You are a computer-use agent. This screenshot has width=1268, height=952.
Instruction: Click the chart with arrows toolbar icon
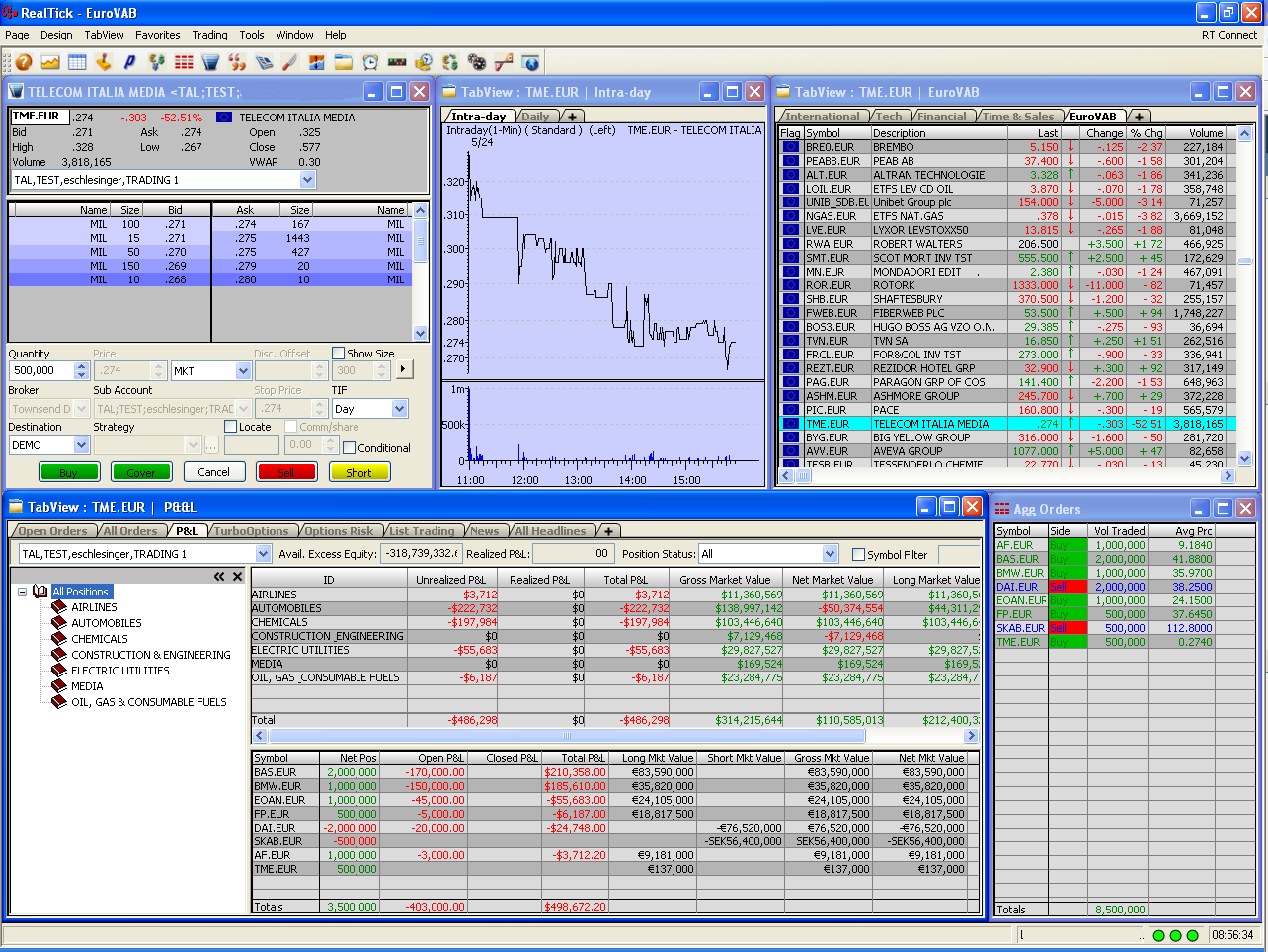coord(317,62)
